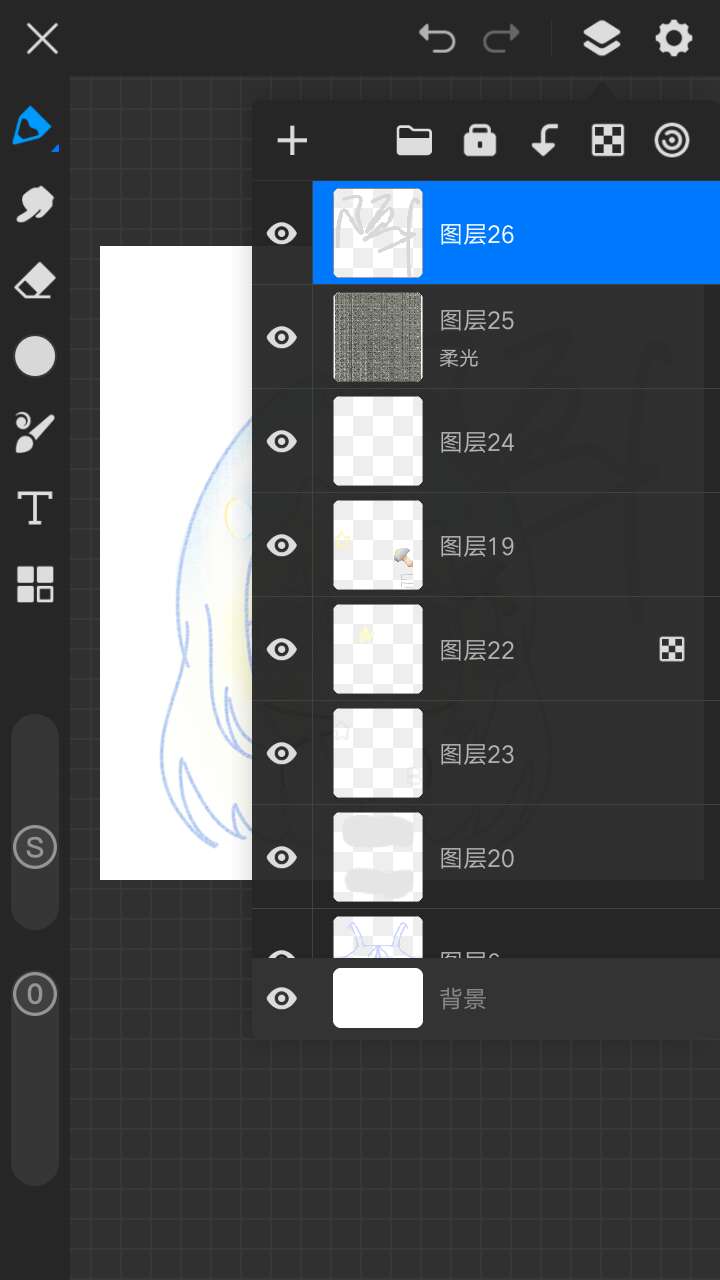Viewport: 720px width, 1280px height.
Task: Create a layer group folder
Action: tap(414, 141)
